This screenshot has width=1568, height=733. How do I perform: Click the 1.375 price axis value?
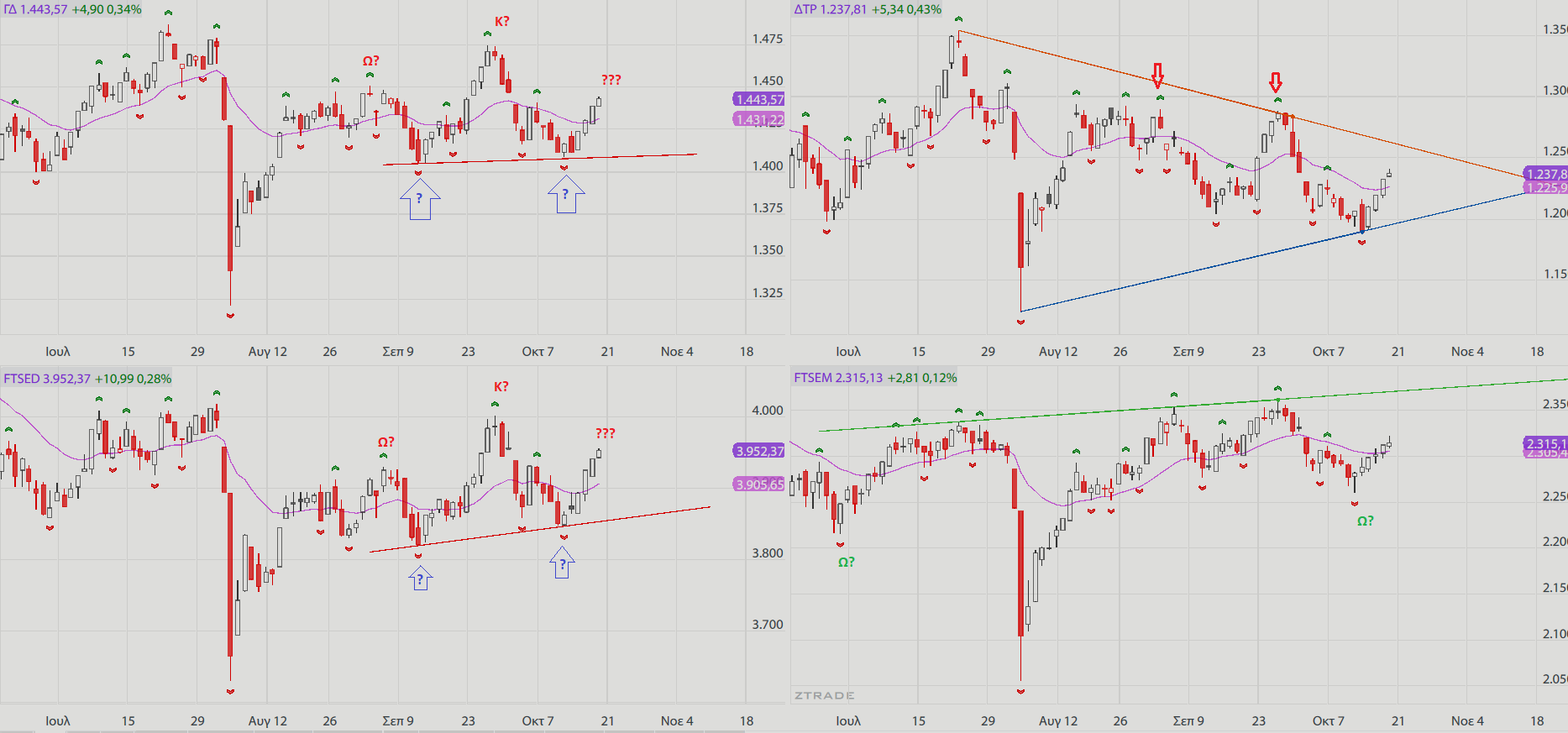point(768,207)
